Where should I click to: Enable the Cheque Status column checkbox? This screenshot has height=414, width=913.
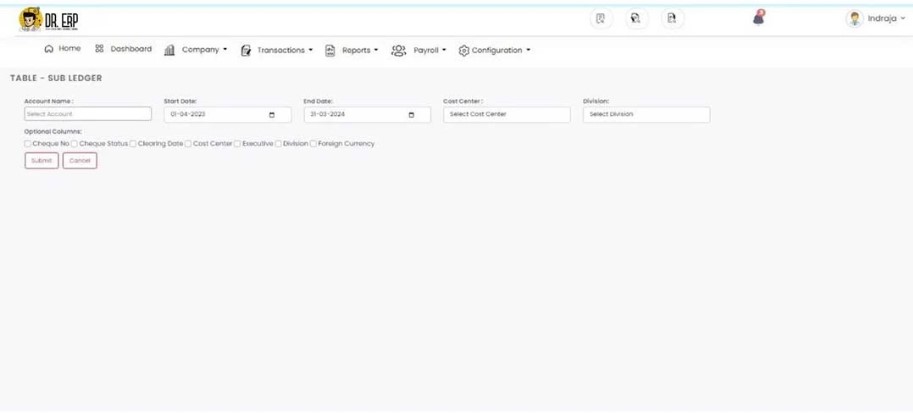pos(75,144)
